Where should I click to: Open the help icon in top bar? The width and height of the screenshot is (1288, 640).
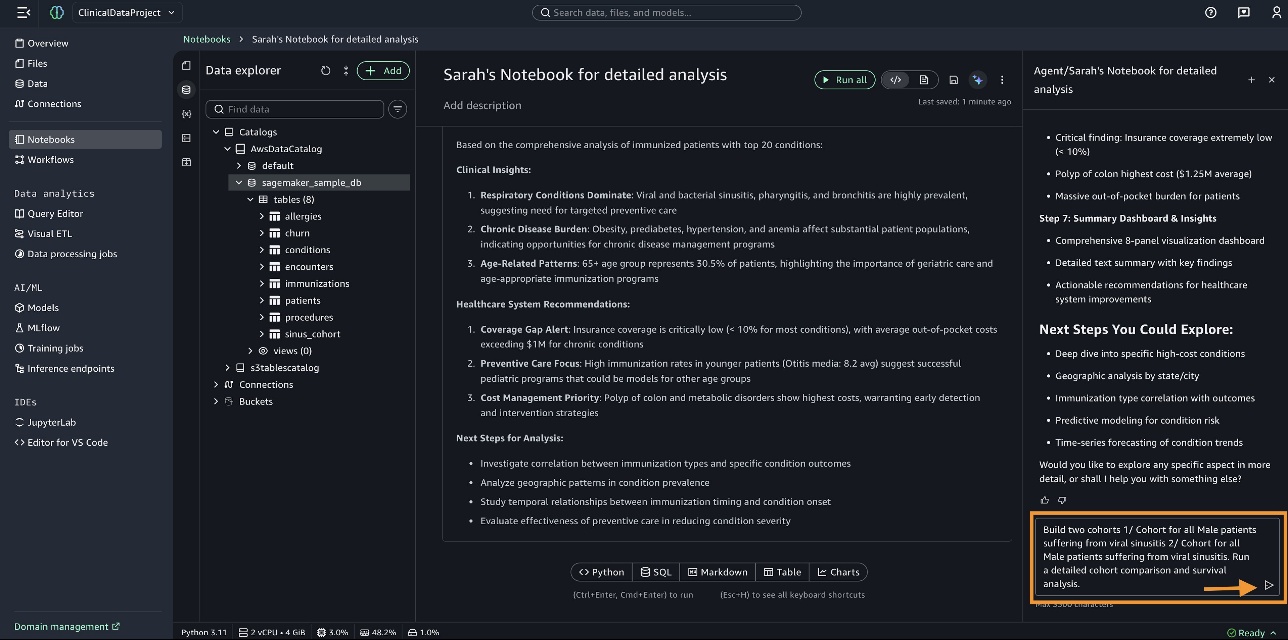(x=1211, y=13)
